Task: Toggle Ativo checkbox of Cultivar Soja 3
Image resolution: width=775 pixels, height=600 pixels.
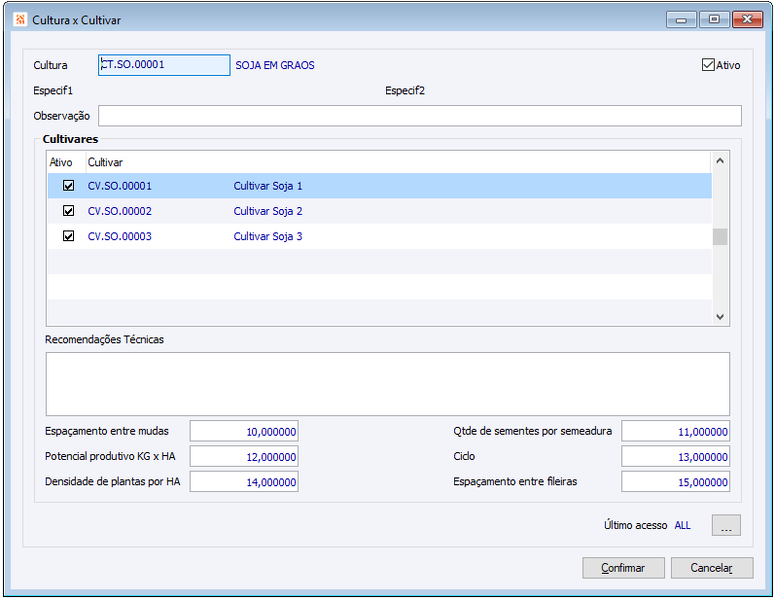Action: pyautogui.click(x=68, y=236)
